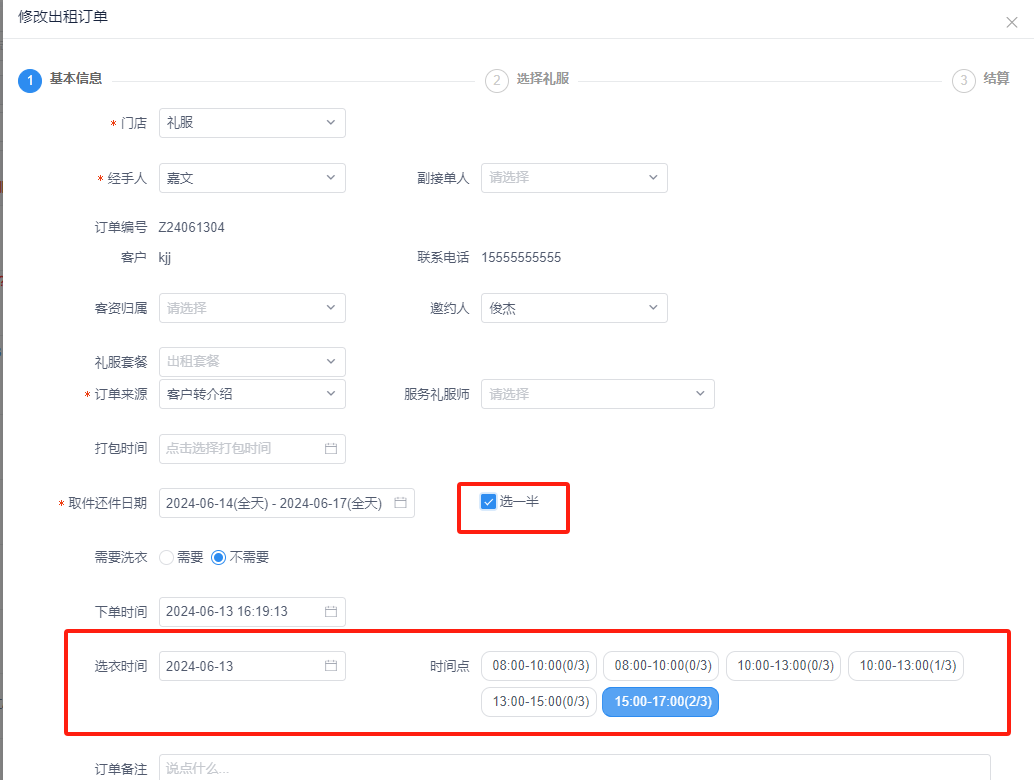Choose time slot 10:00-13:00(1/3)

pyautogui.click(x=907, y=666)
